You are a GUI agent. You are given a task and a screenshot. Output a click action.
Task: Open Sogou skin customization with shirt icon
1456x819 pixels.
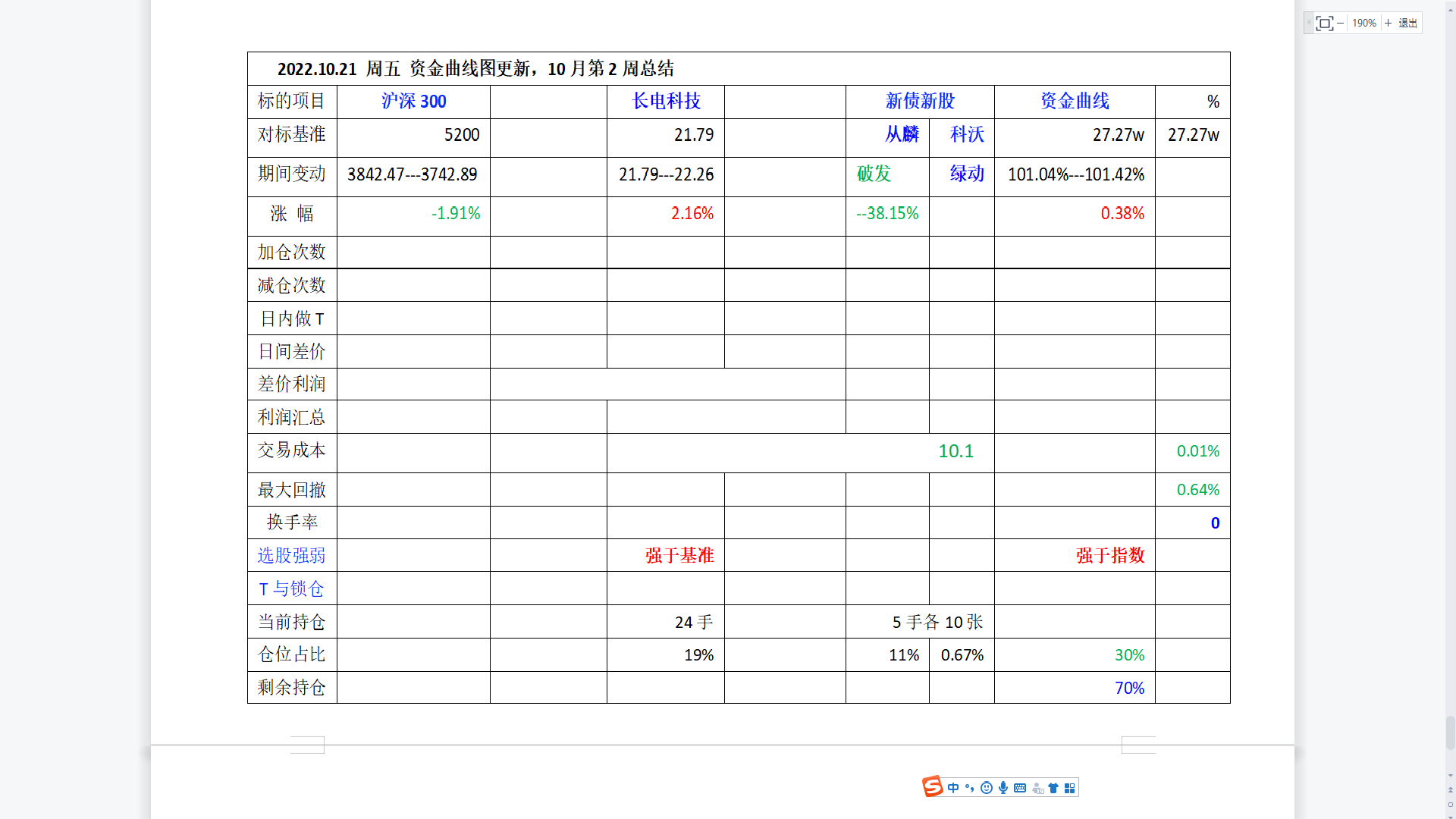[1053, 787]
